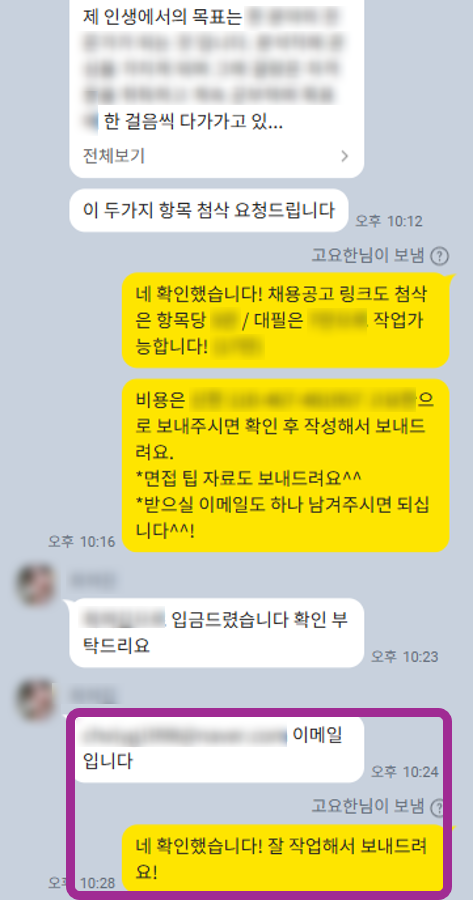Image resolution: width=473 pixels, height=900 pixels.
Task: Click the lower 고요한님이 보냄 label
Action: click(x=367, y=806)
